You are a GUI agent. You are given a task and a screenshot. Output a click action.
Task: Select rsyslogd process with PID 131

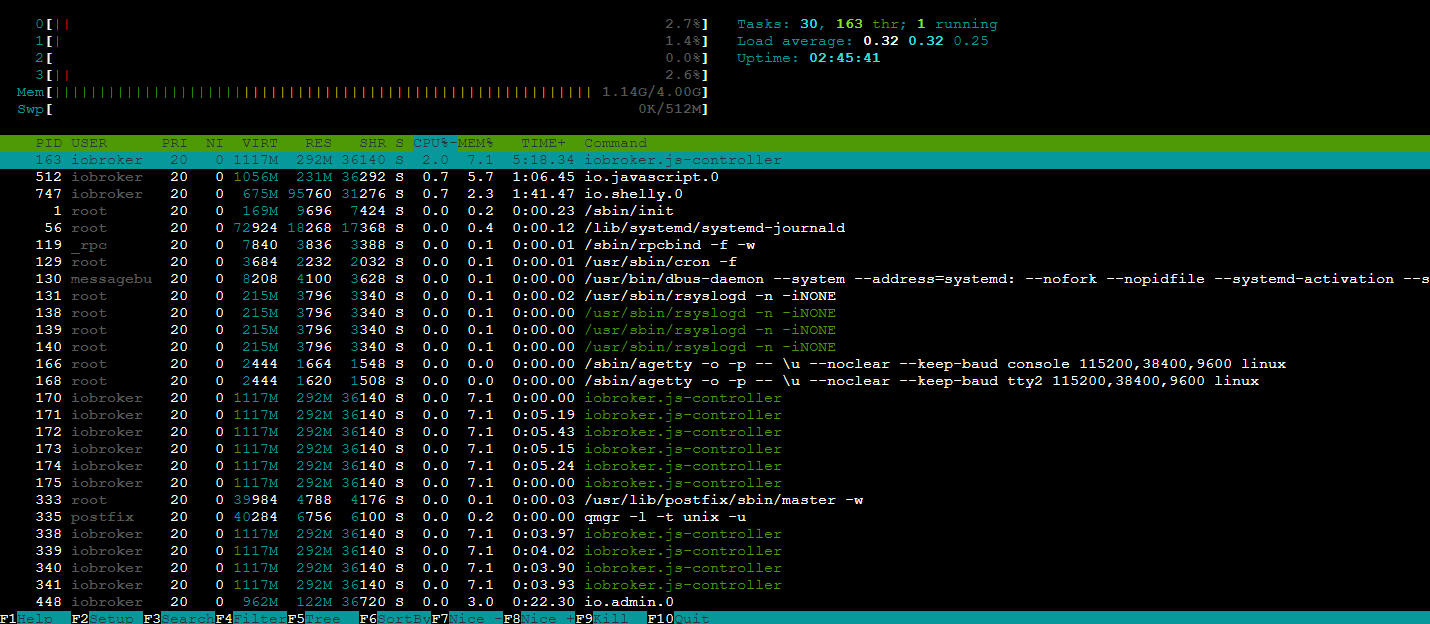click(715, 296)
